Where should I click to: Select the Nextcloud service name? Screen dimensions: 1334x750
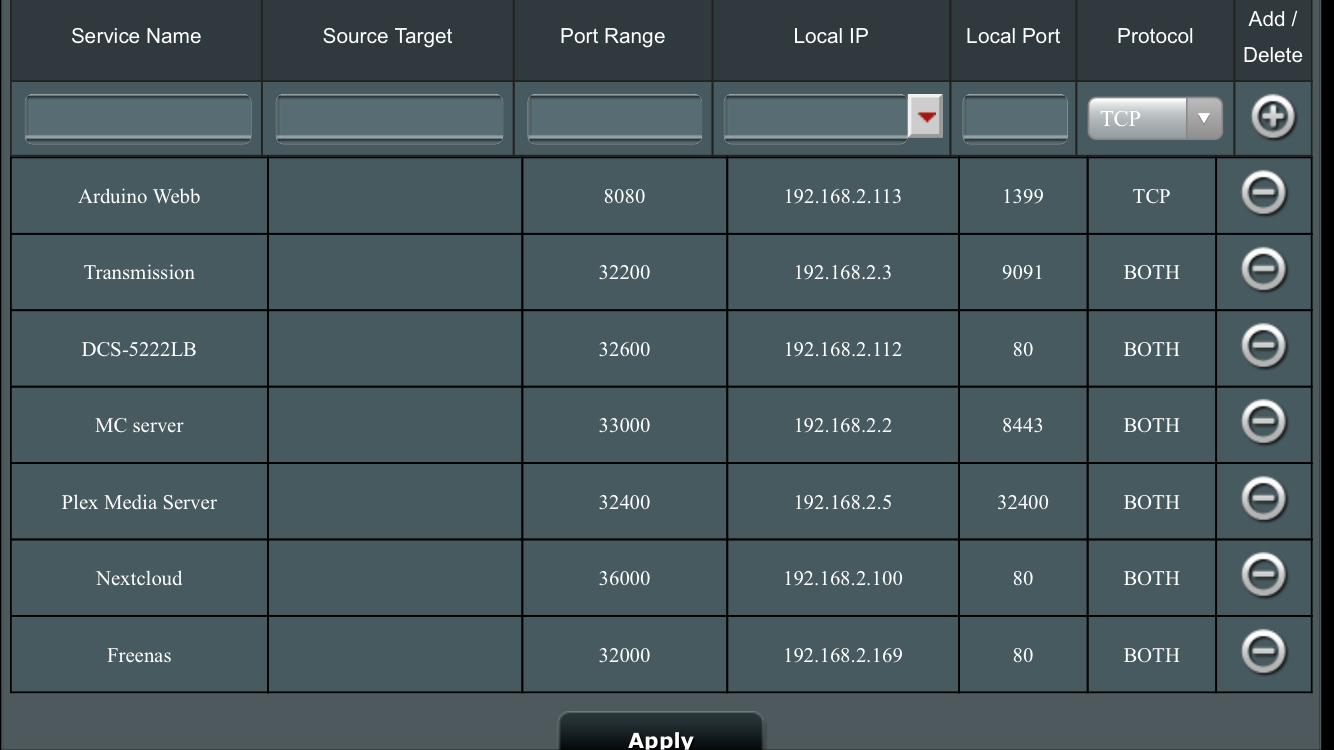point(139,578)
